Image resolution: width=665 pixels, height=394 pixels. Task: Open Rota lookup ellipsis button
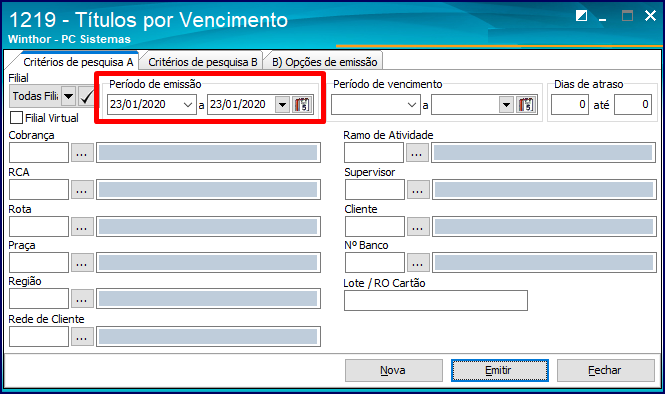tap(82, 226)
